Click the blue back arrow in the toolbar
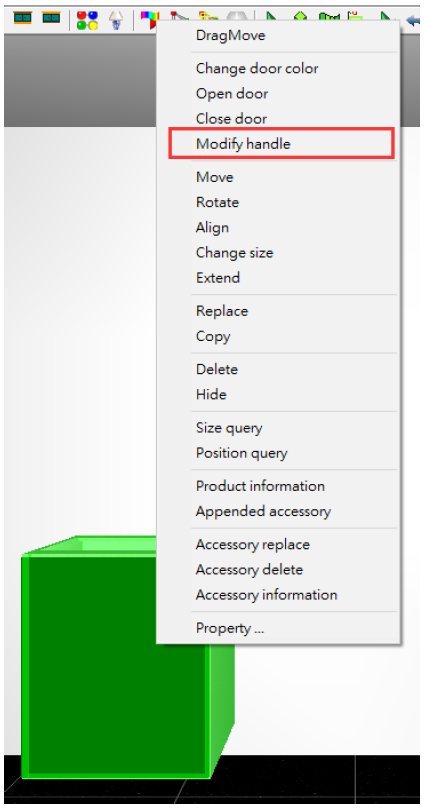This screenshot has width=426, height=808. tap(413, 19)
